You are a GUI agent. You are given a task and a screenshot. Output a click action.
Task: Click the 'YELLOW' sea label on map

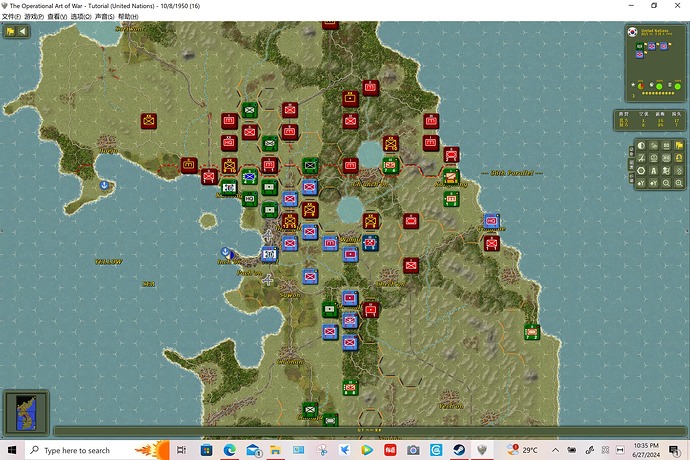[x=109, y=262]
